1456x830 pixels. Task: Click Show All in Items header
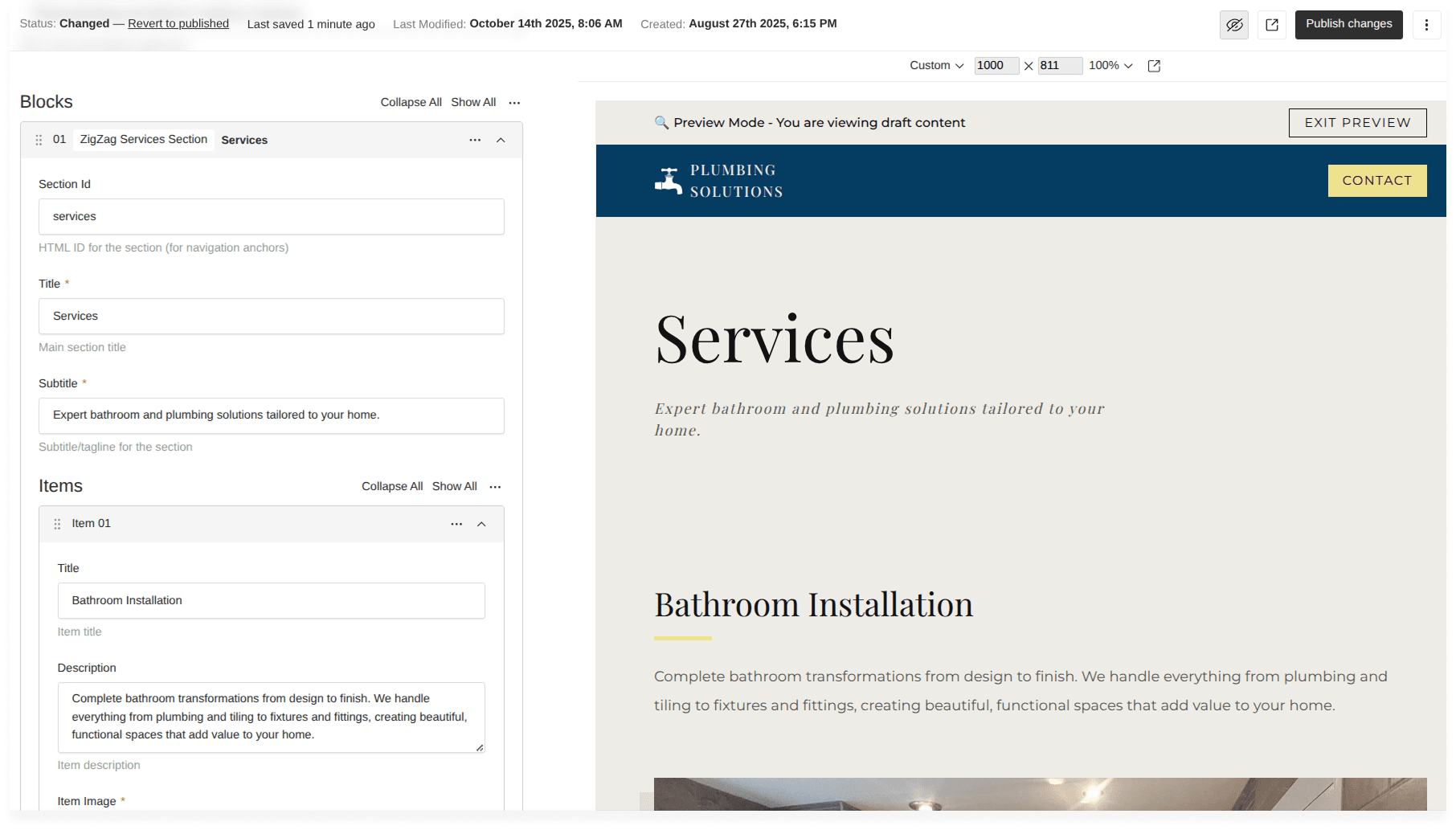coord(454,487)
